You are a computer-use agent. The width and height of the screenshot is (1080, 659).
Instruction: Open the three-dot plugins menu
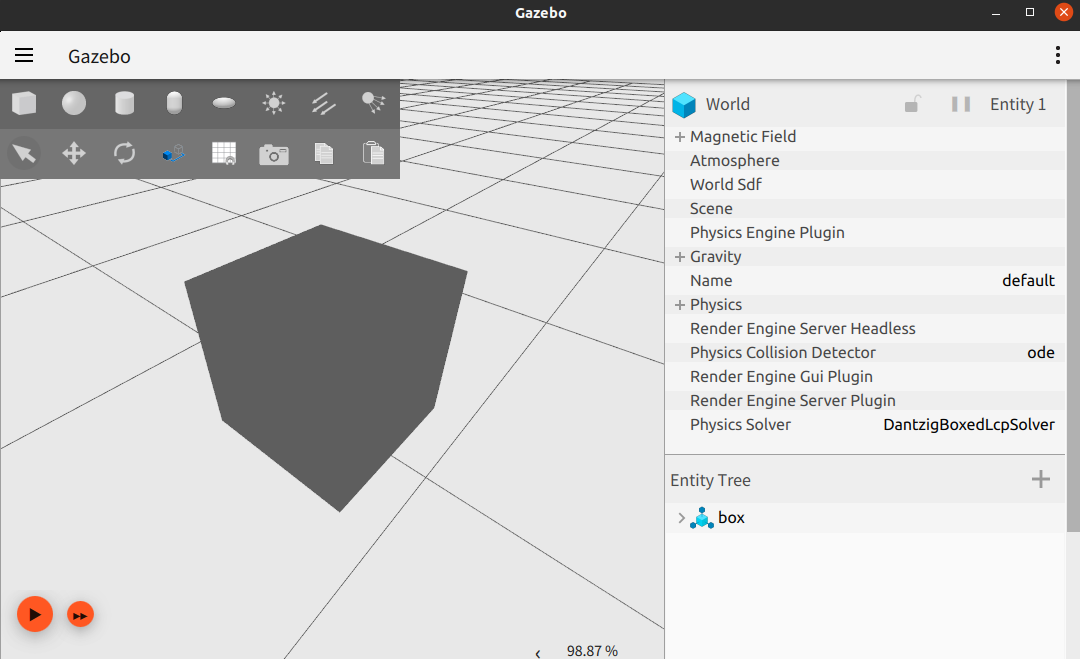1057,55
